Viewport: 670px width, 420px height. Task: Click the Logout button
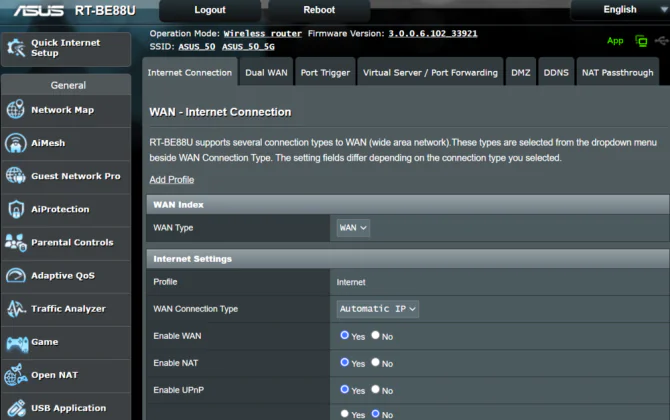(210, 10)
